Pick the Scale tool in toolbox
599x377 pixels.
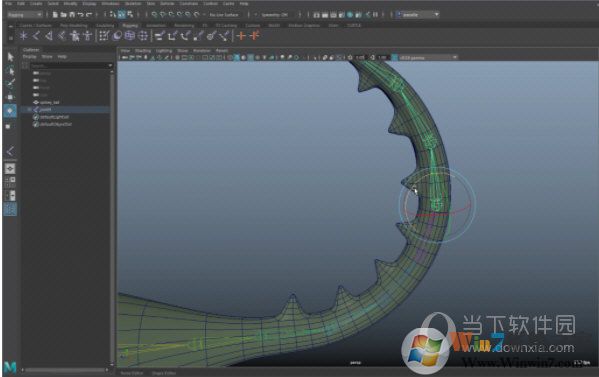click(8, 126)
